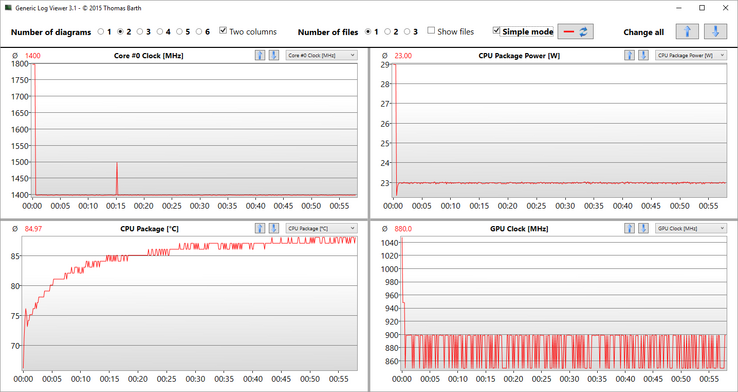Image resolution: width=738 pixels, height=392 pixels.
Task: Select 4 for number of diagrams
Action: pyautogui.click(x=160, y=32)
